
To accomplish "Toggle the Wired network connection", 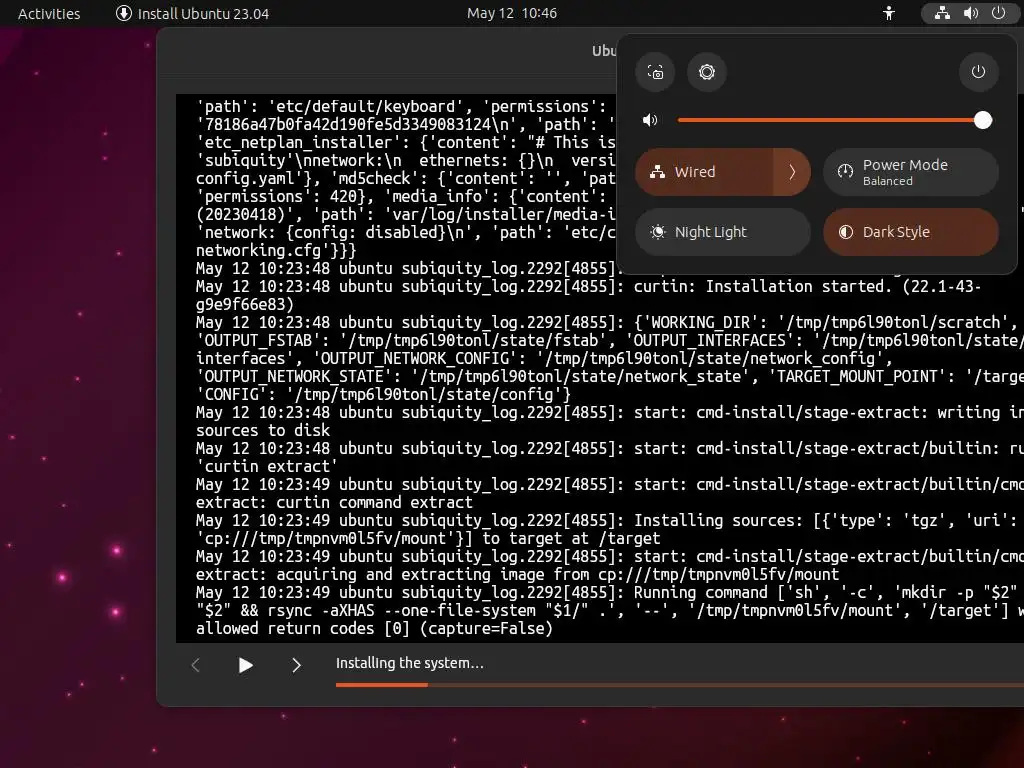I will click(704, 172).
